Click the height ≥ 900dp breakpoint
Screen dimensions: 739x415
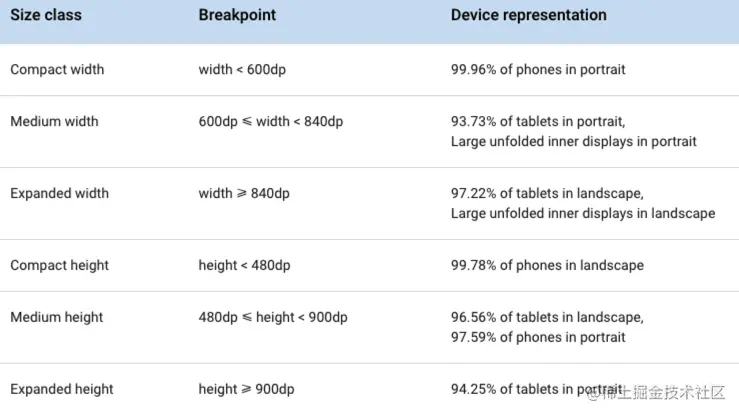click(246, 390)
